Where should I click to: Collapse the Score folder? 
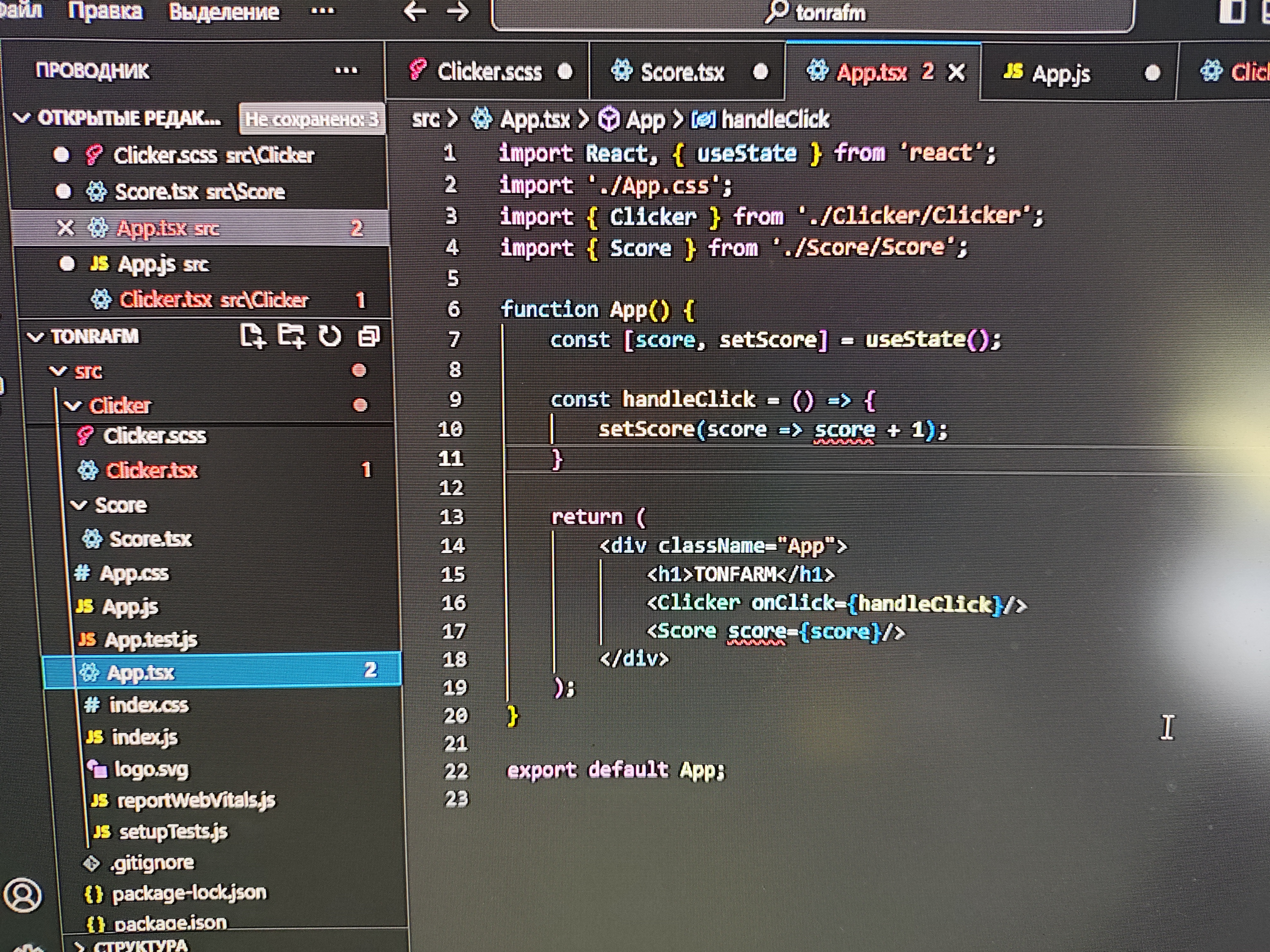(79, 505)
